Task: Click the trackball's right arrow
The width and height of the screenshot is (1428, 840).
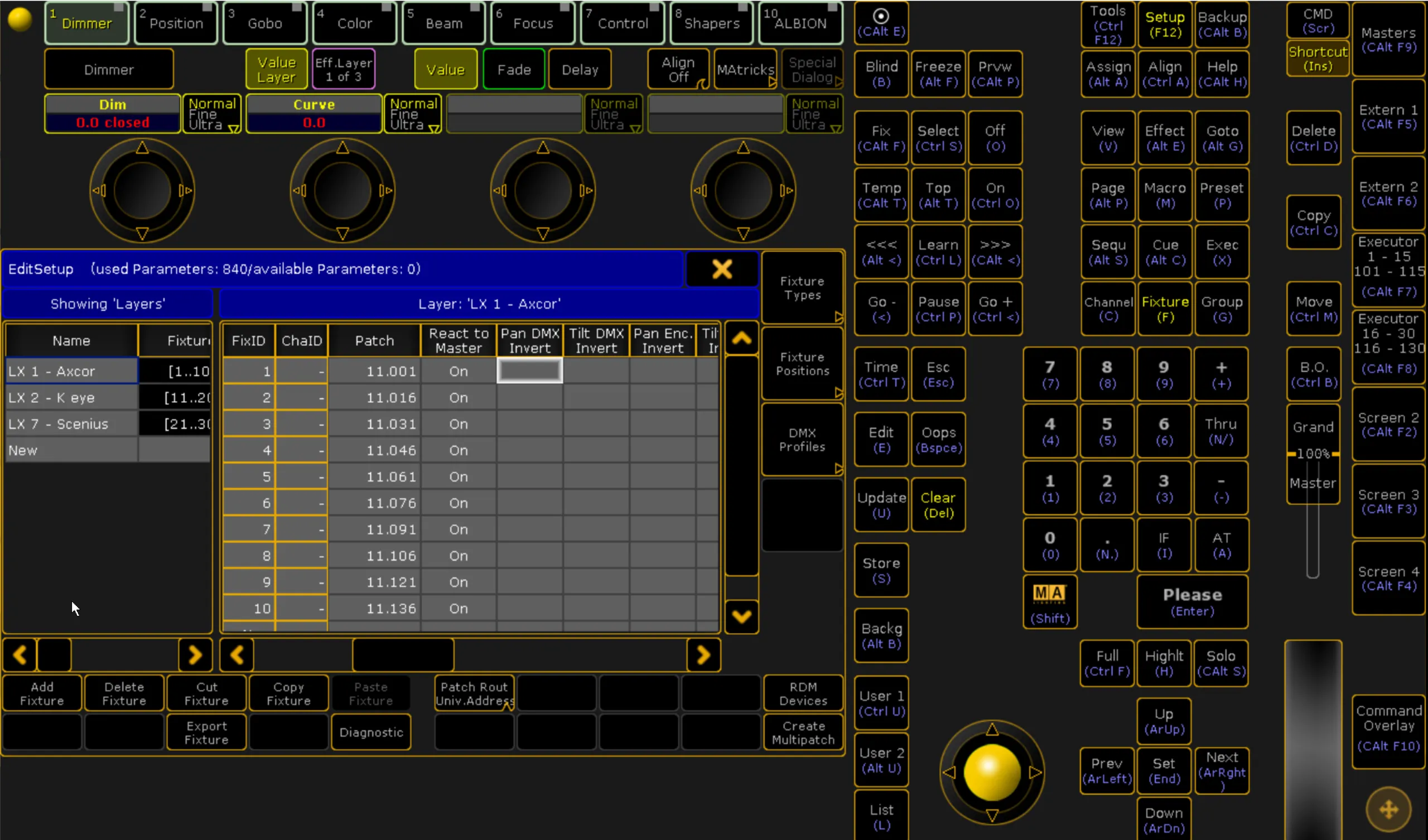Action: [x=1035, y=772]
